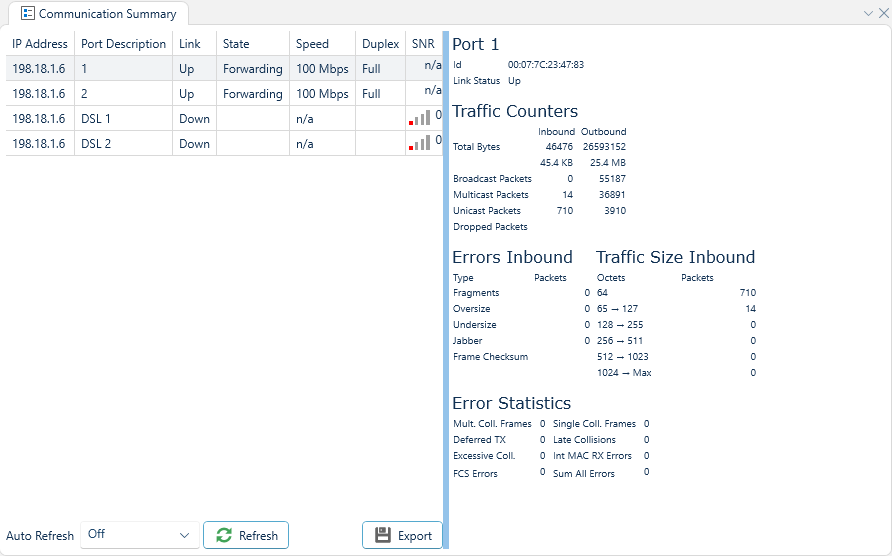Click the 25.4 MB outbound value
This screenshot has width=892, height=556.
click(608, 162)
